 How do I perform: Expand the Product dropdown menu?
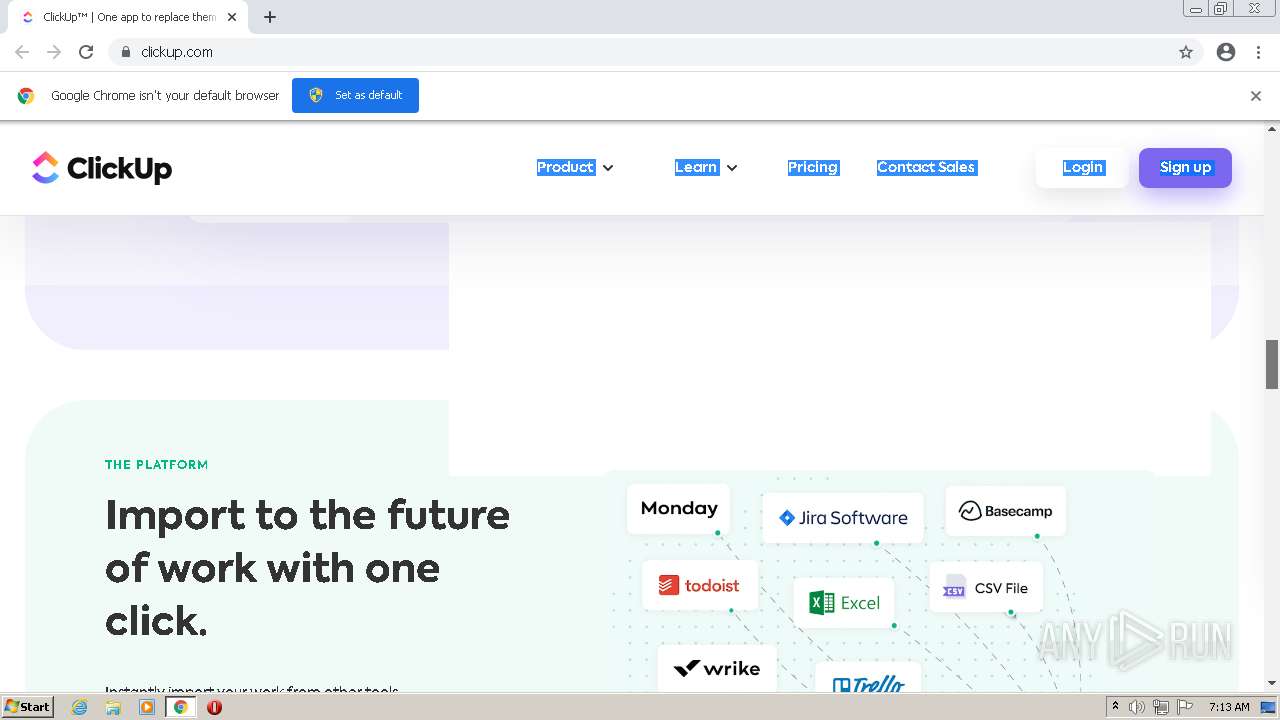(x=575, y=167)
